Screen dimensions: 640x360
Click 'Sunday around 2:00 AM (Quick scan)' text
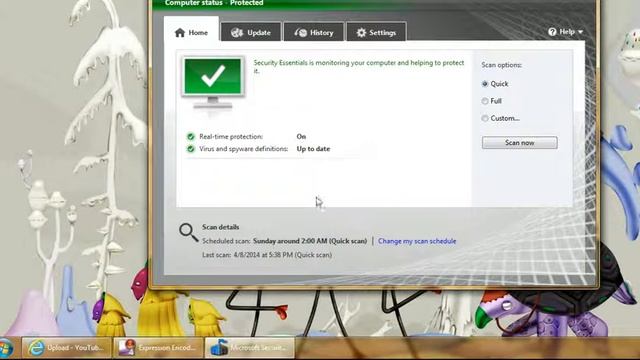pos(310,241)
